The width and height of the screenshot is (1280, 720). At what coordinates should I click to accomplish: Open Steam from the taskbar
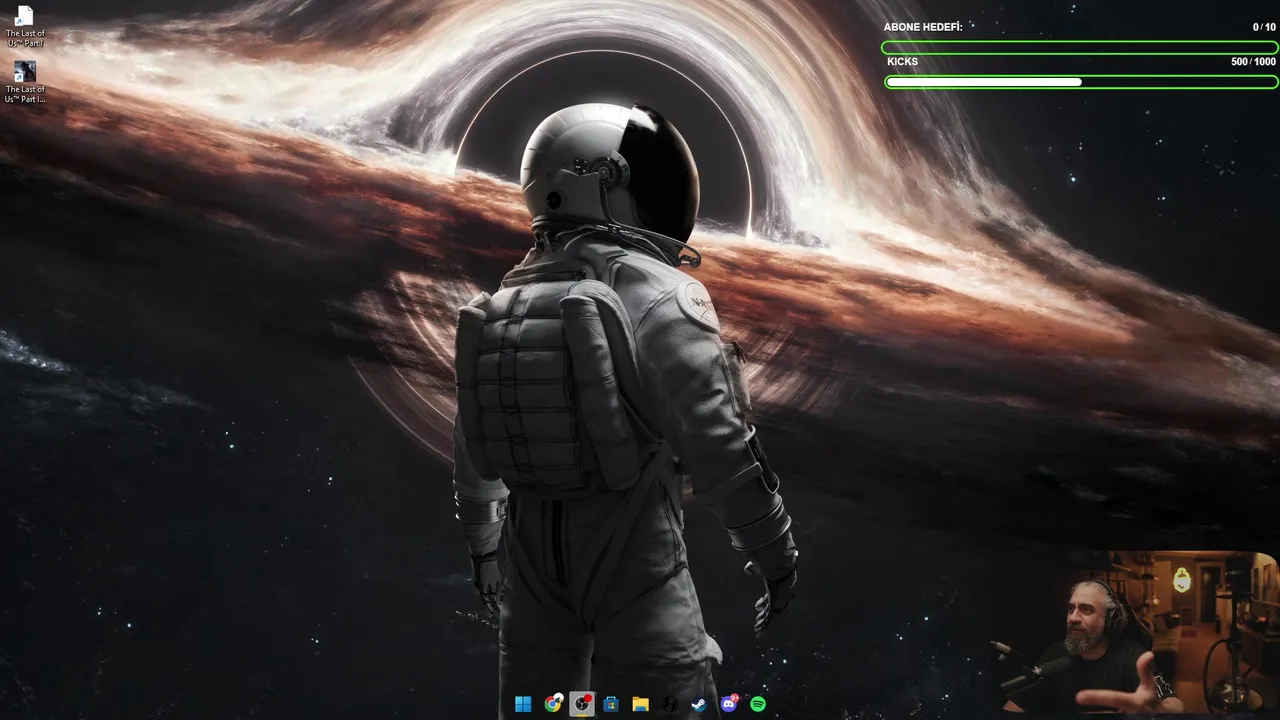pos(699,704)
